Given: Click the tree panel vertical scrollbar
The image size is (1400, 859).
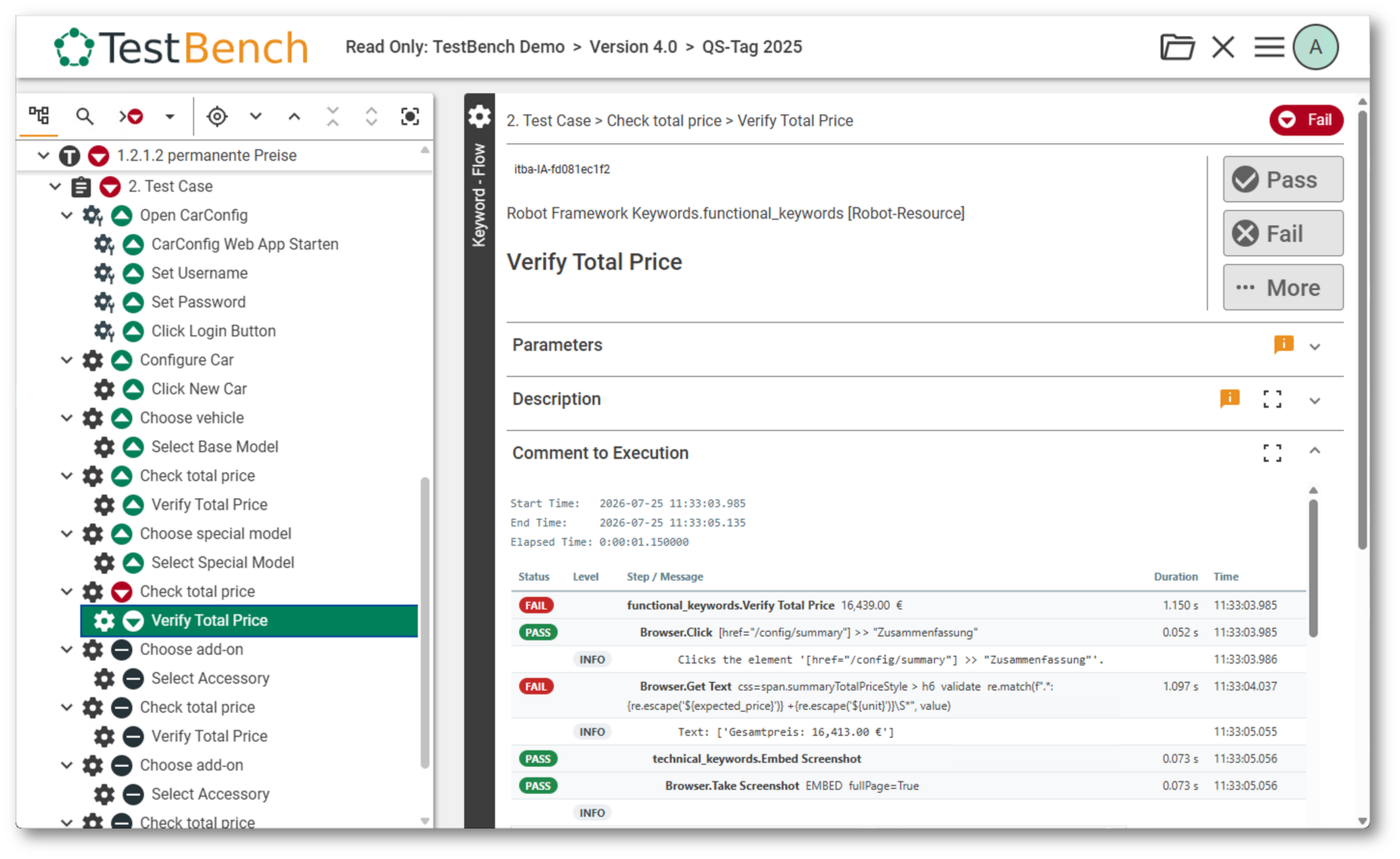Looking at the screenshot, I should pos(425,623).
